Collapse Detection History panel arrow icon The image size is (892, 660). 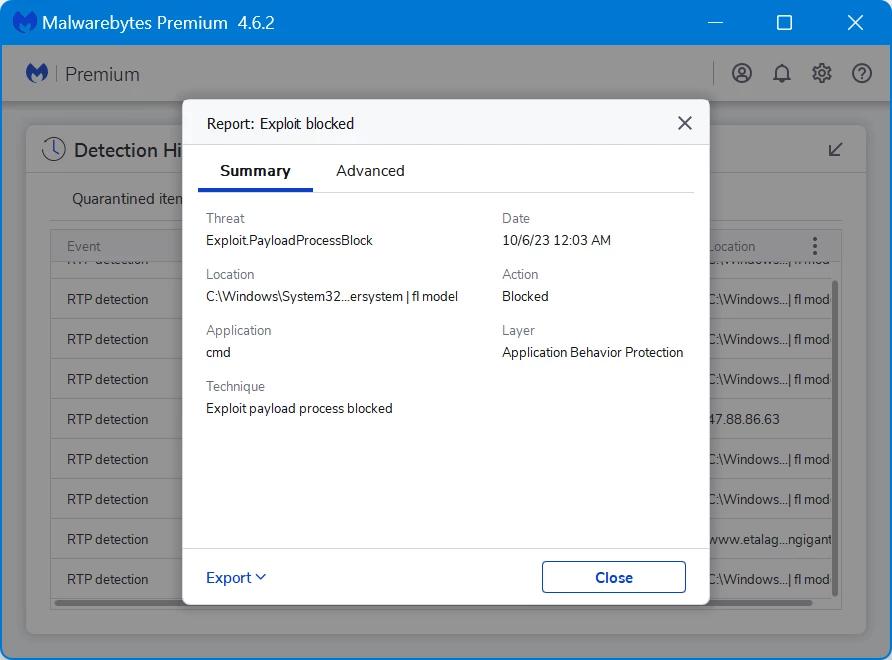pyautogui.click(x=835, y=150)
